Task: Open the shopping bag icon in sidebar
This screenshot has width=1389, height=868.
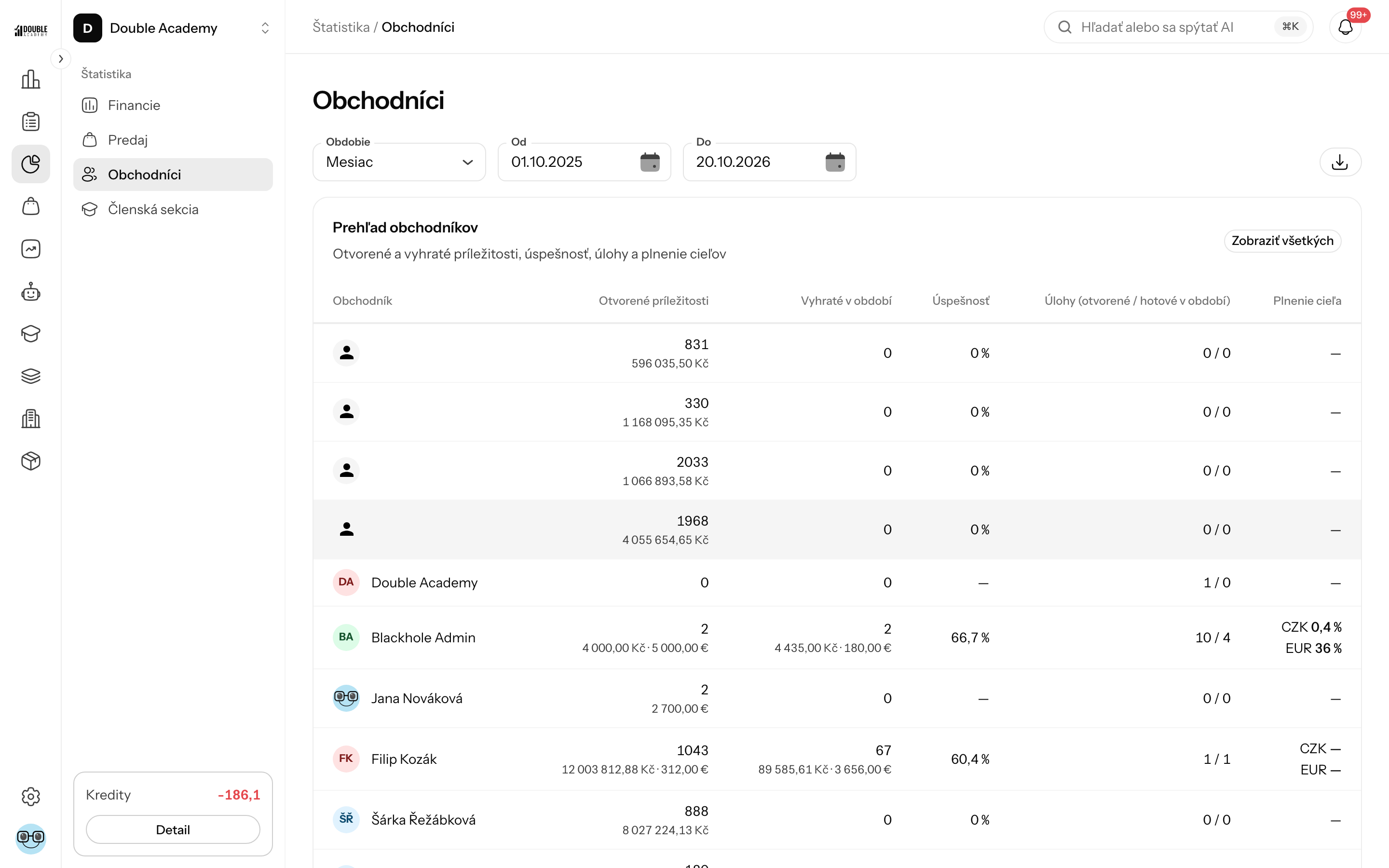Action: click(x=30, y=207)
